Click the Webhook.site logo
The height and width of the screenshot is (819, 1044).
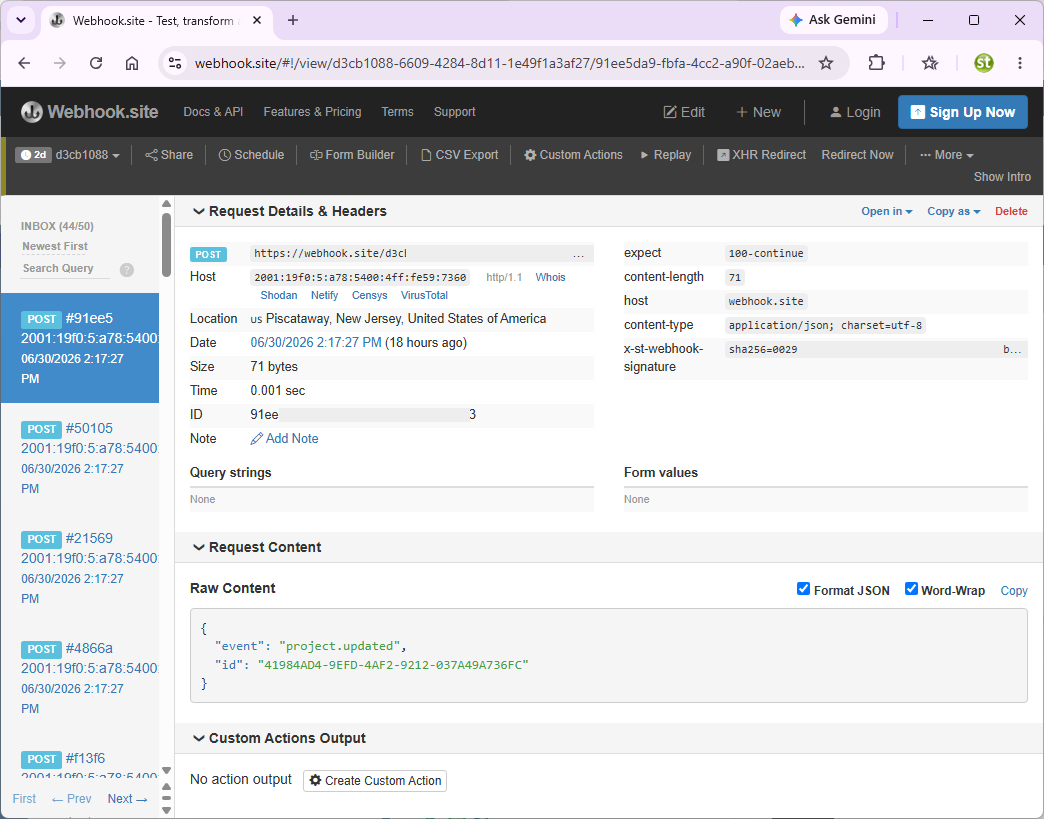tap(89, 112)
